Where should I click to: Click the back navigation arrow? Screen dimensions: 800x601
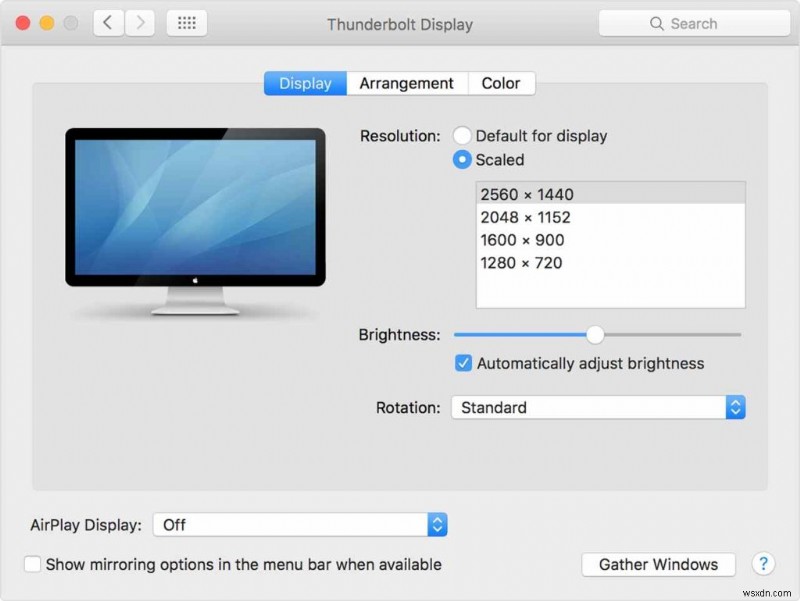coord(107,23)
